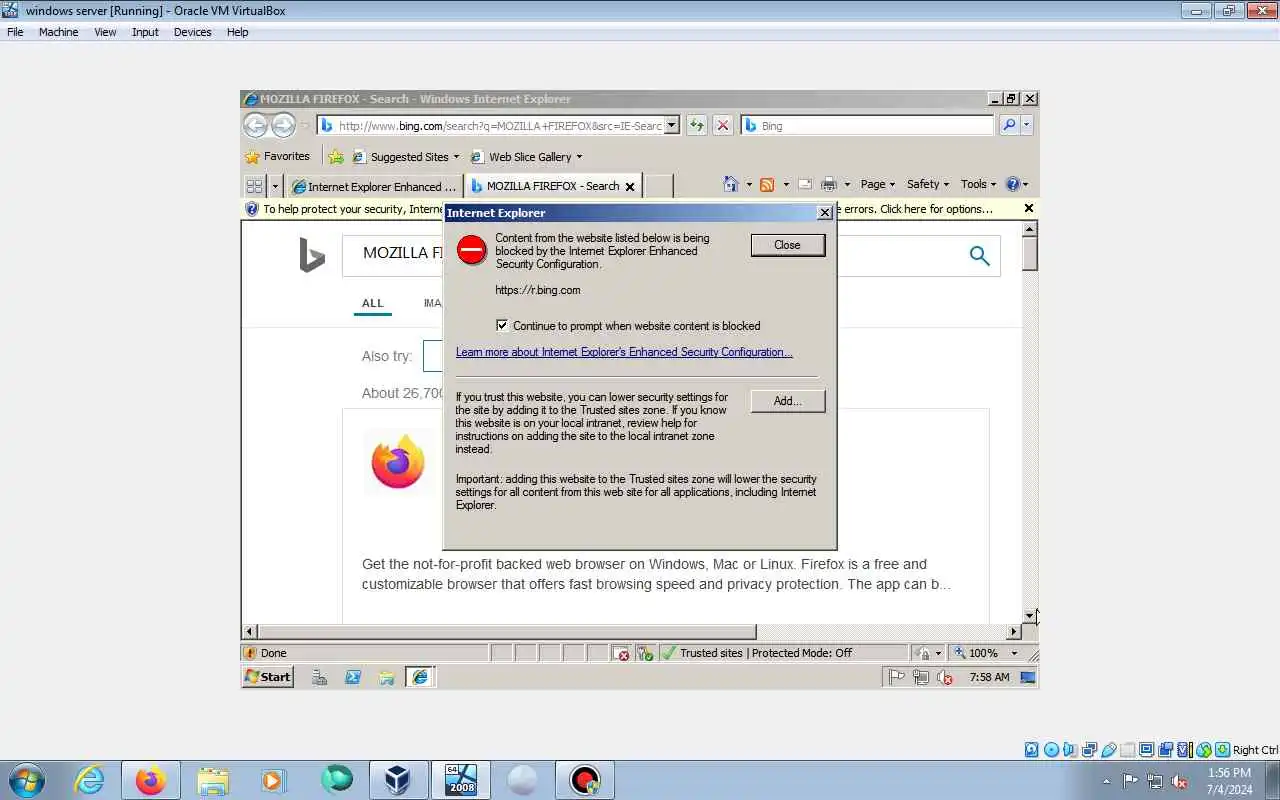
Task: Click the IE address bar URL
Action: (498, 125)
